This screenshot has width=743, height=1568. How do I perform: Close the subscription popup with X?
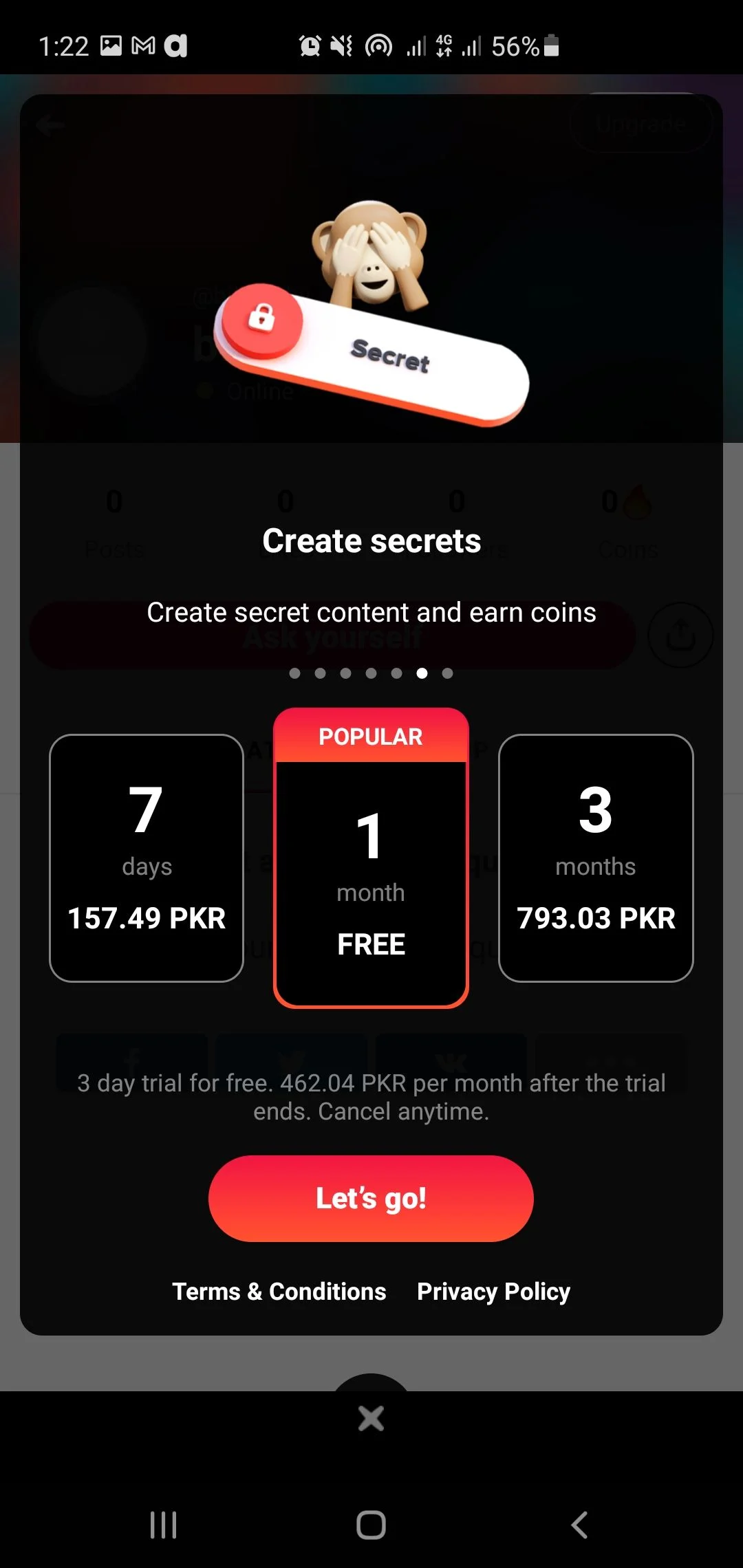[x=371, y=1417]
